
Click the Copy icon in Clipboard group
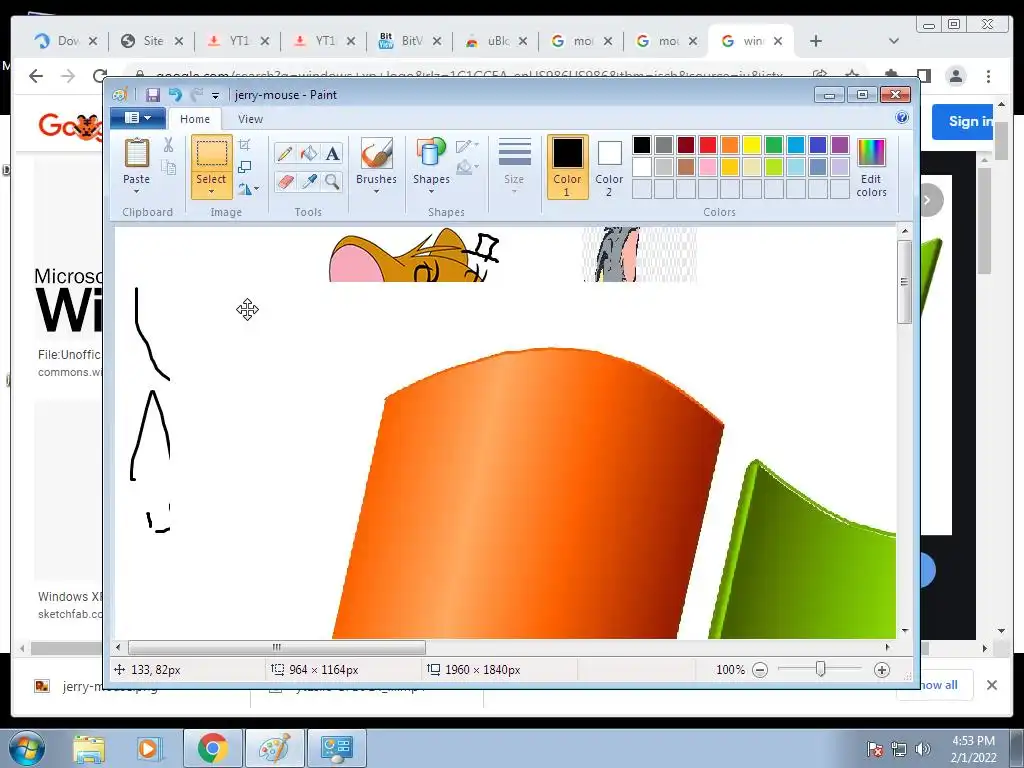[x=168, y=168]
